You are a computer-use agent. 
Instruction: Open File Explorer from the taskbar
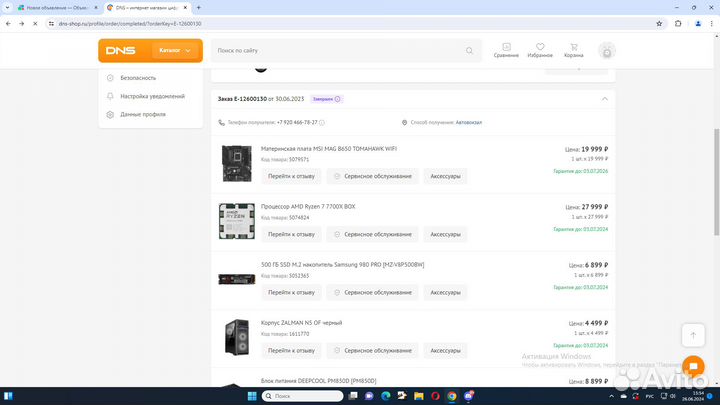pyautogui.click(x=419, y=396)
